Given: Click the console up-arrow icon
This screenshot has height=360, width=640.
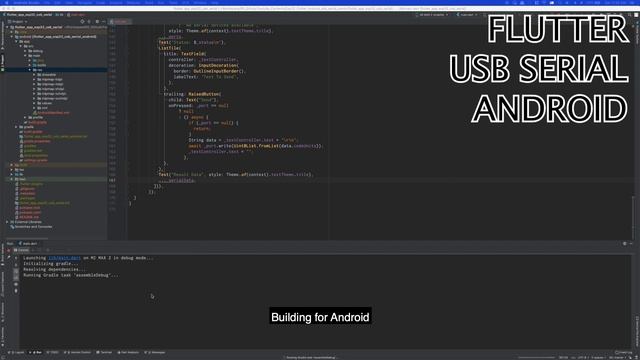Looking at the screenshot, I should [x=16, y=258].
